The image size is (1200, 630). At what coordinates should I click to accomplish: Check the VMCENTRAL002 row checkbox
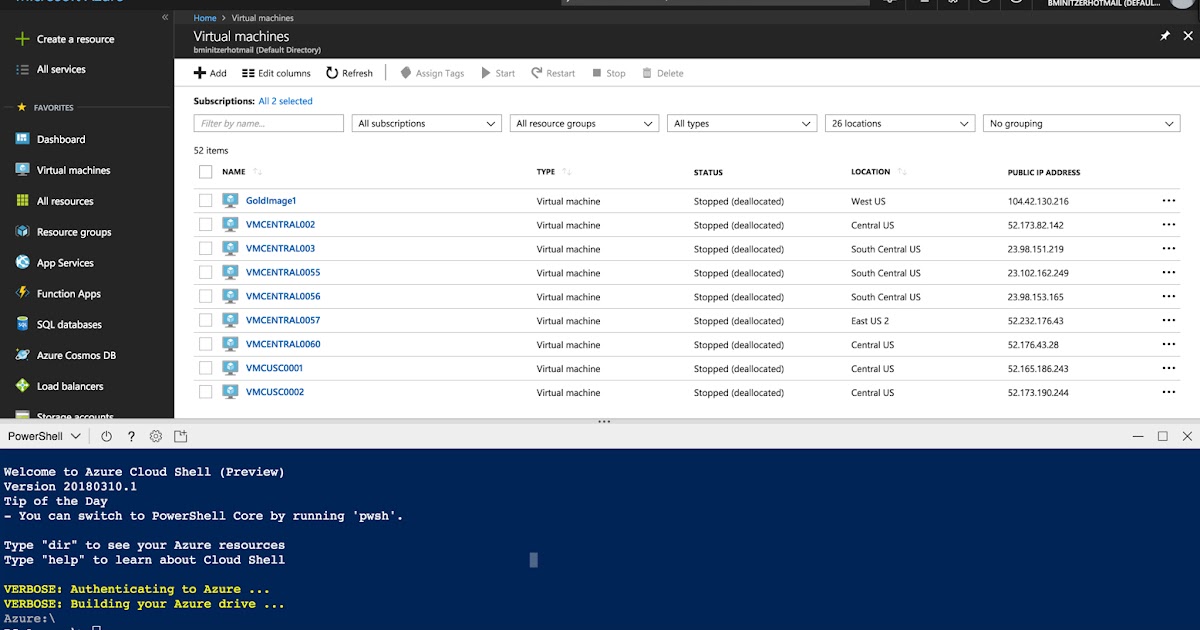205,224
